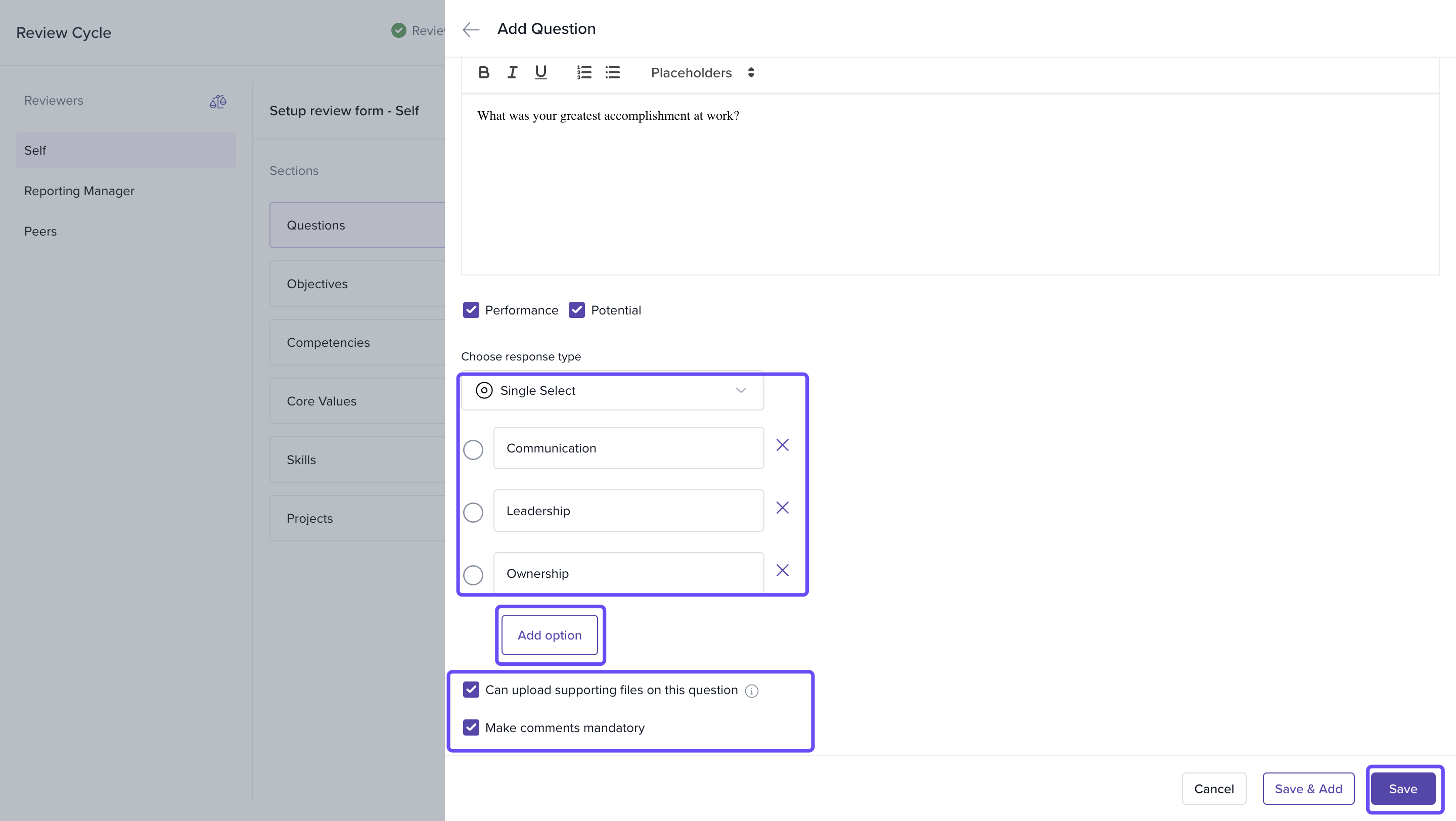The height and width of the screenshot is (821, 1456).
Task: Uncheck the Performance checkbox
Action: [471, 310]
